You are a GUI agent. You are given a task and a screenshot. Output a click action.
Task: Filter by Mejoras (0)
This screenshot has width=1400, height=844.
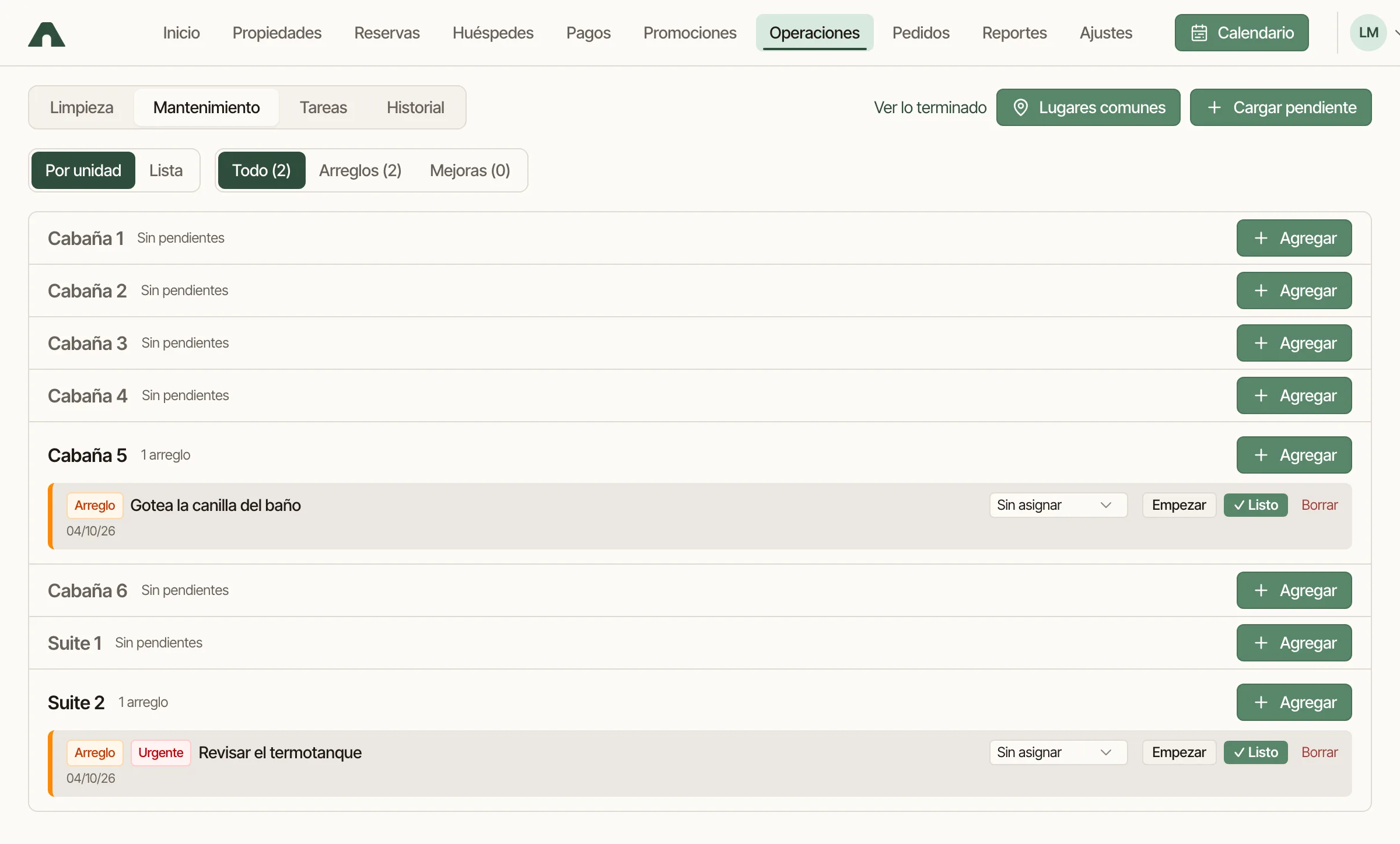coord(470,170)
